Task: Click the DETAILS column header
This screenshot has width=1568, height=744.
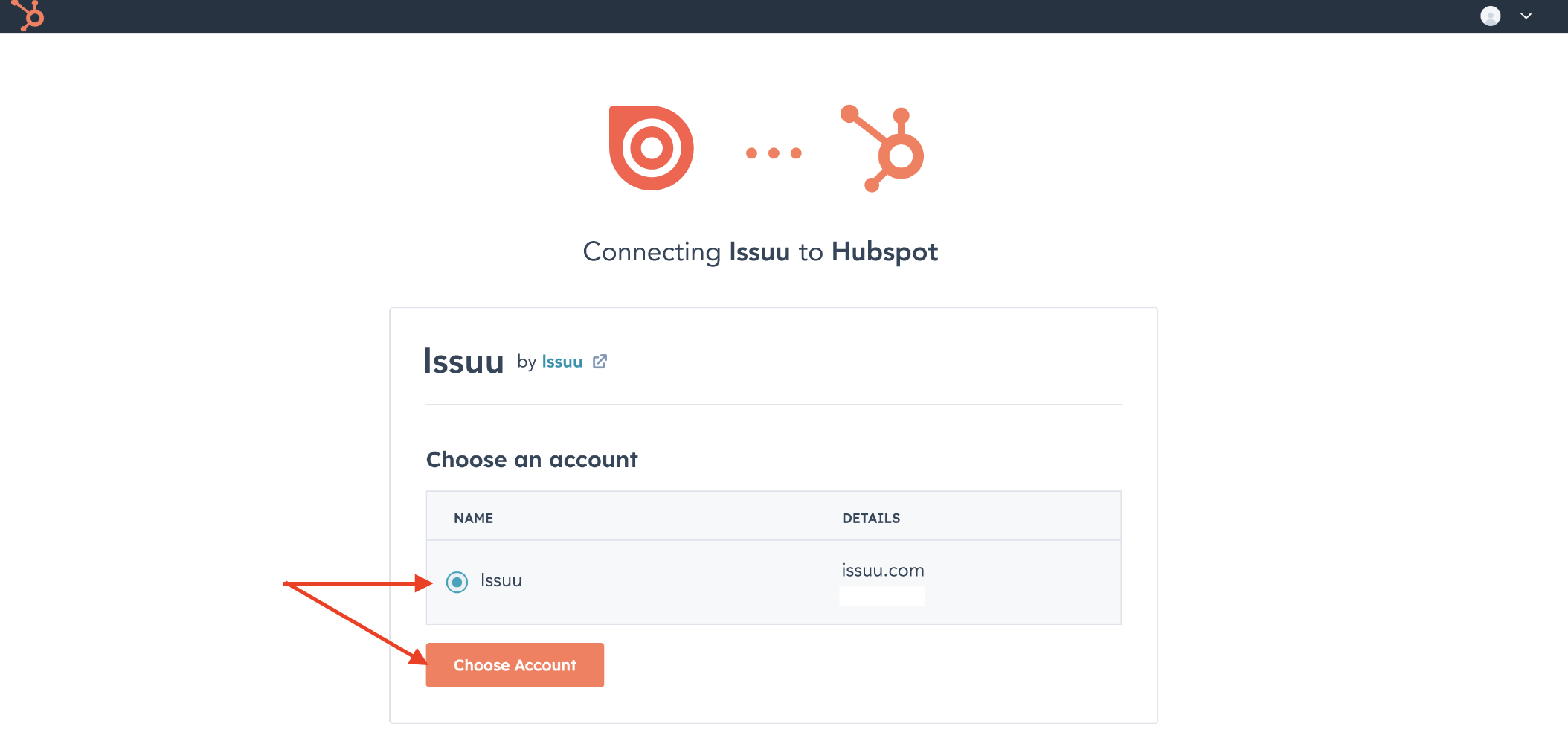Action: click(x=871, y=519)
